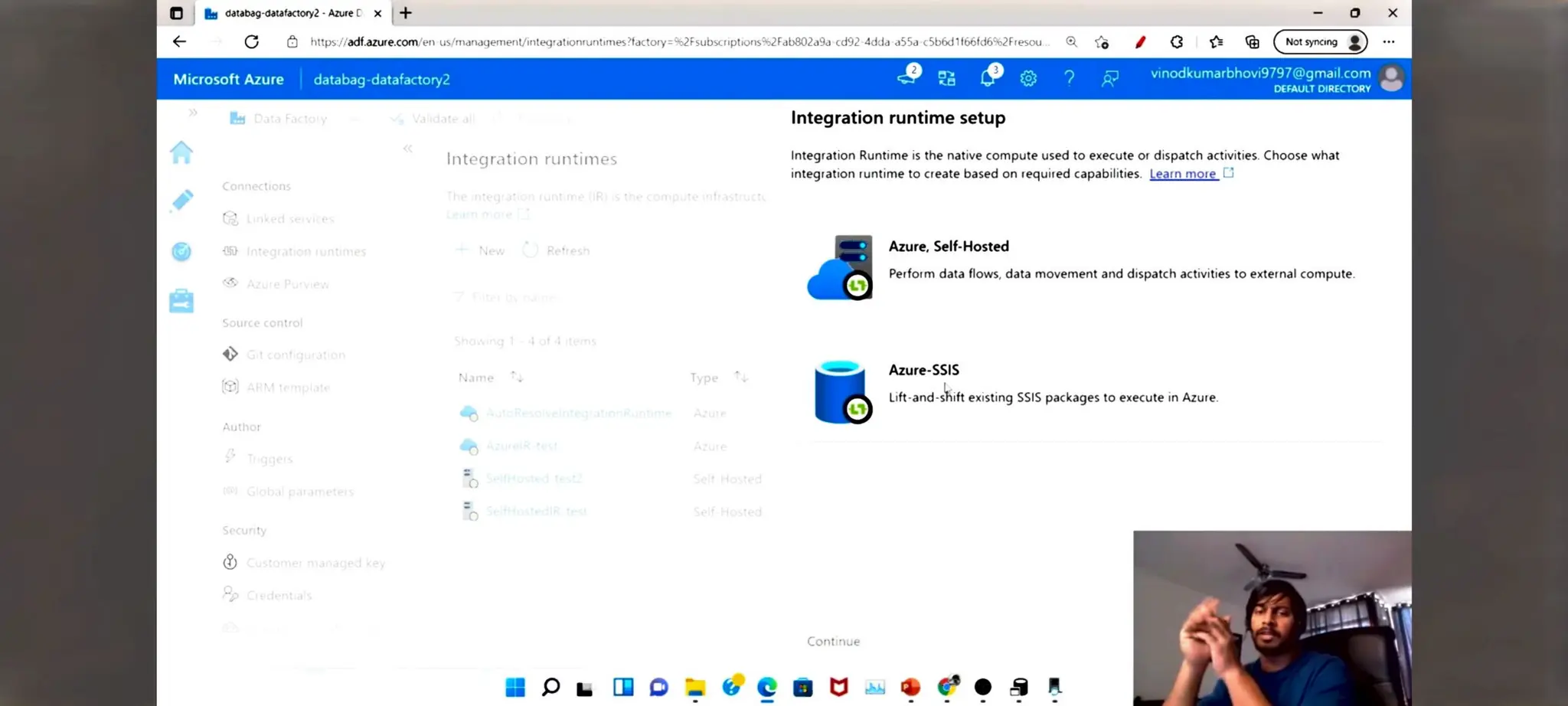The width and height of the screenshot is (1568, 706).
Task: Open Git configuration menu item
Action: [296, 355]
